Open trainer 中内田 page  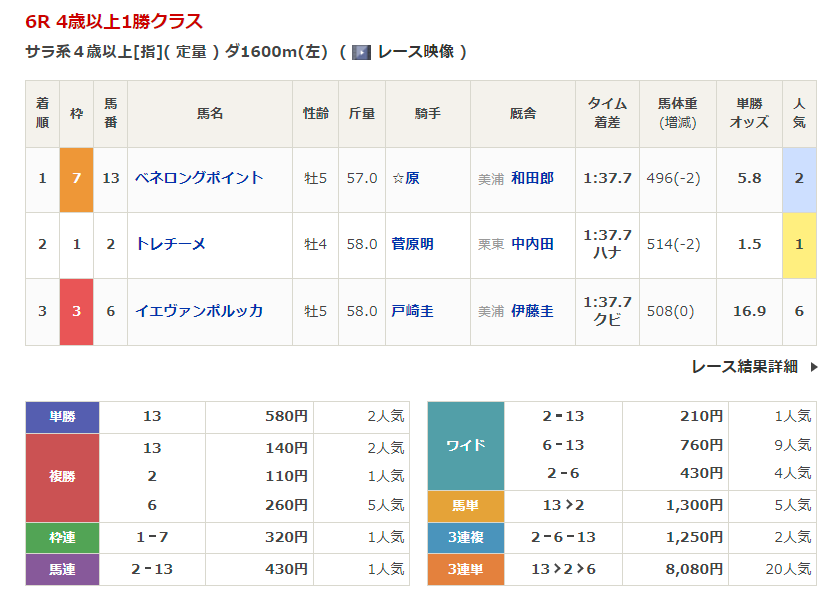tap(532, 244)
